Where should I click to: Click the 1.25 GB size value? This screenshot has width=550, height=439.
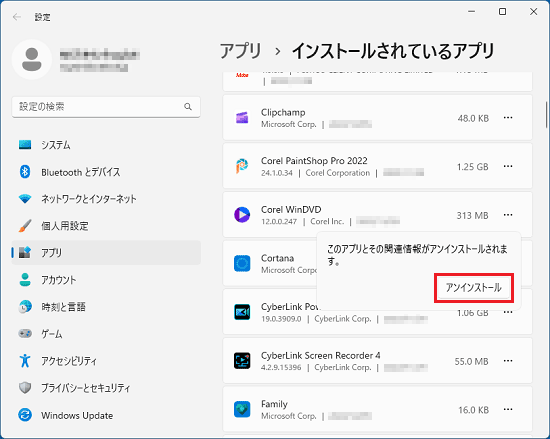[472, 167]
